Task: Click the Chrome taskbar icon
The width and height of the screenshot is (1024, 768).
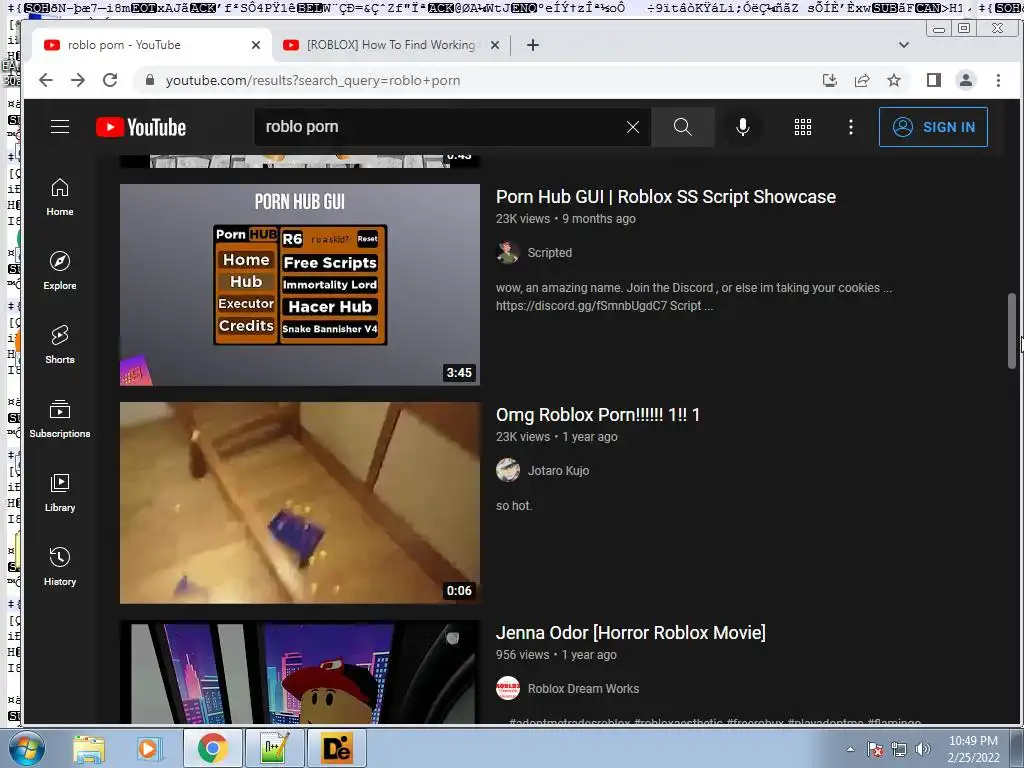Action: click(x=212, y=748)
